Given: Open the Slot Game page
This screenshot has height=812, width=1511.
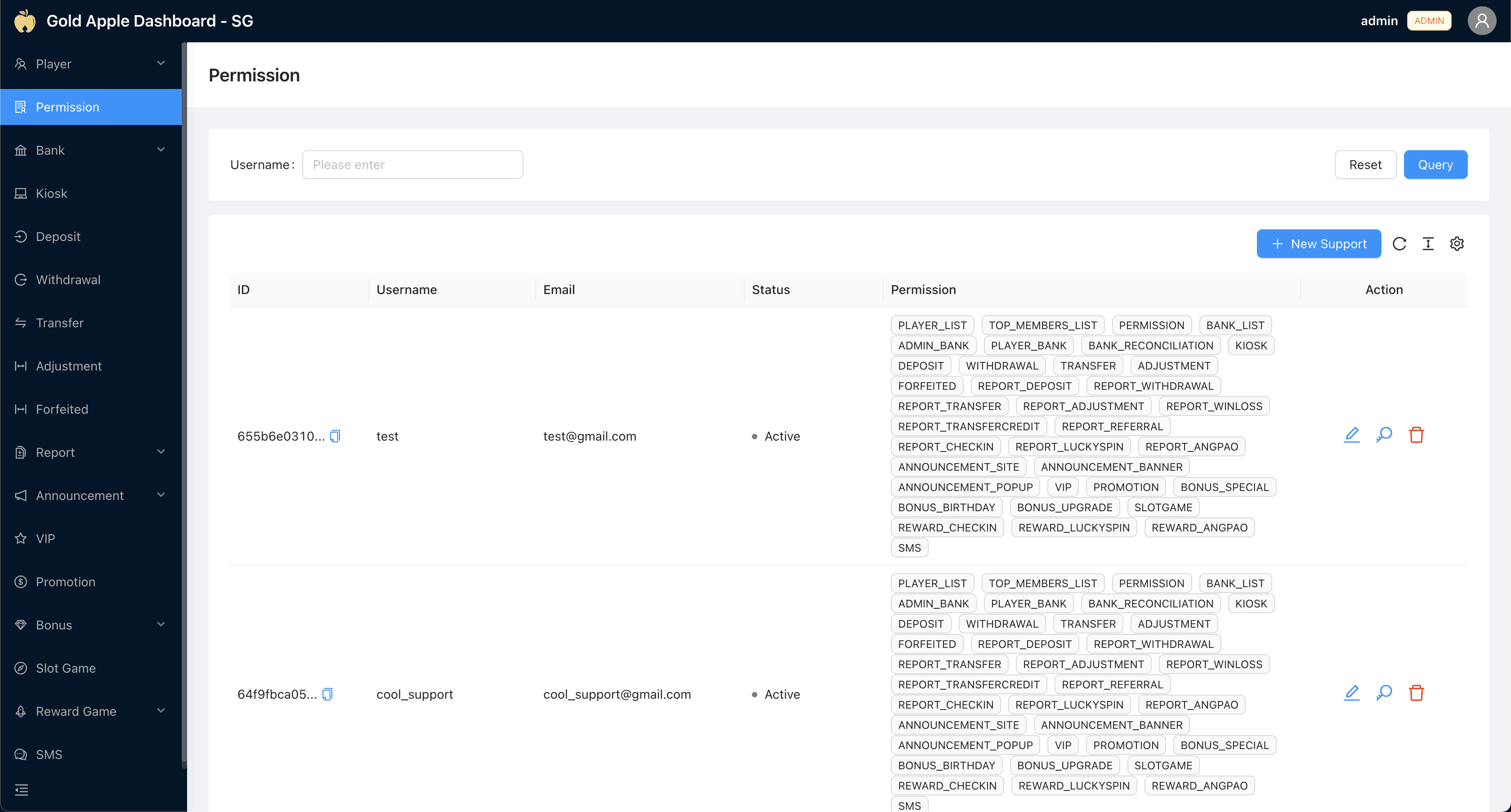Looking at the screenshot, I should click(65, 668).
